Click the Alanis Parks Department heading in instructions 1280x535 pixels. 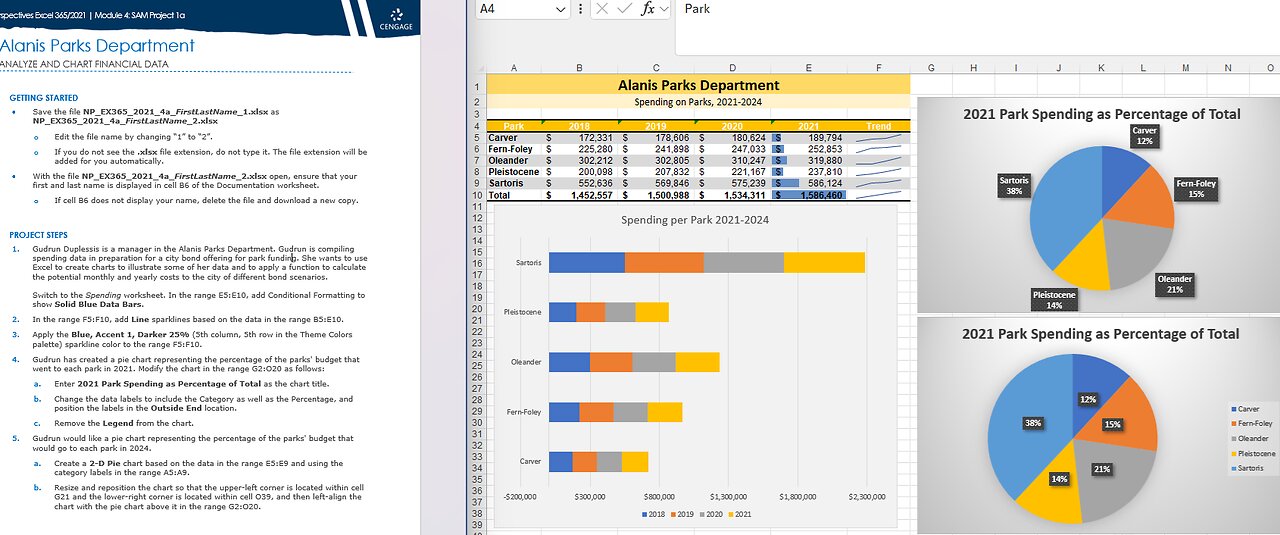point(97,46)
